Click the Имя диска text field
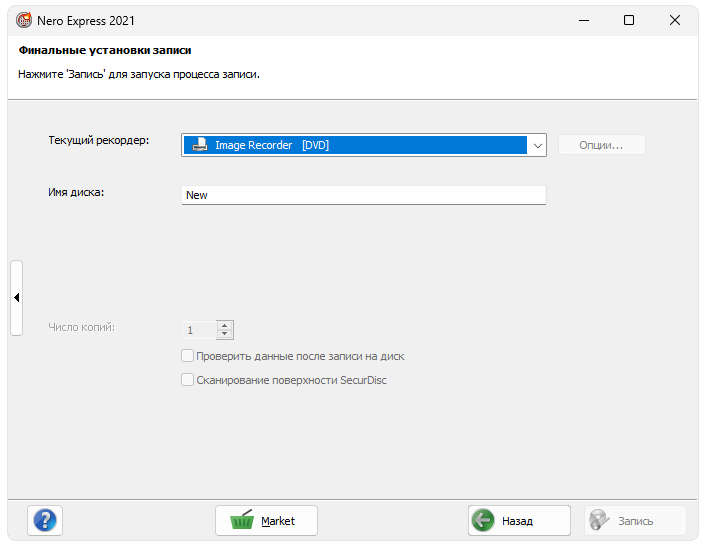704x547 pixels. coord(364,195)
